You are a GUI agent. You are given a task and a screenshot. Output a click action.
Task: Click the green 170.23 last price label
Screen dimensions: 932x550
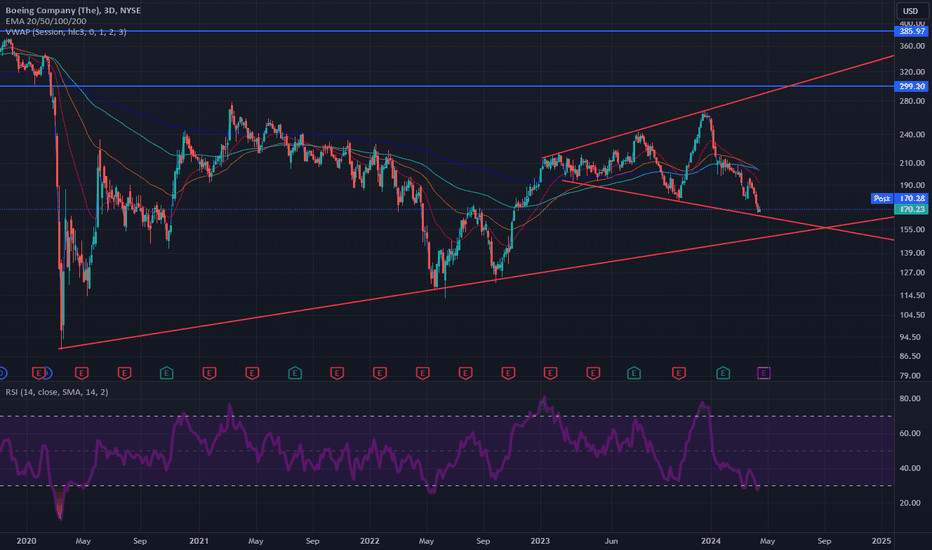tap(912, 209)
